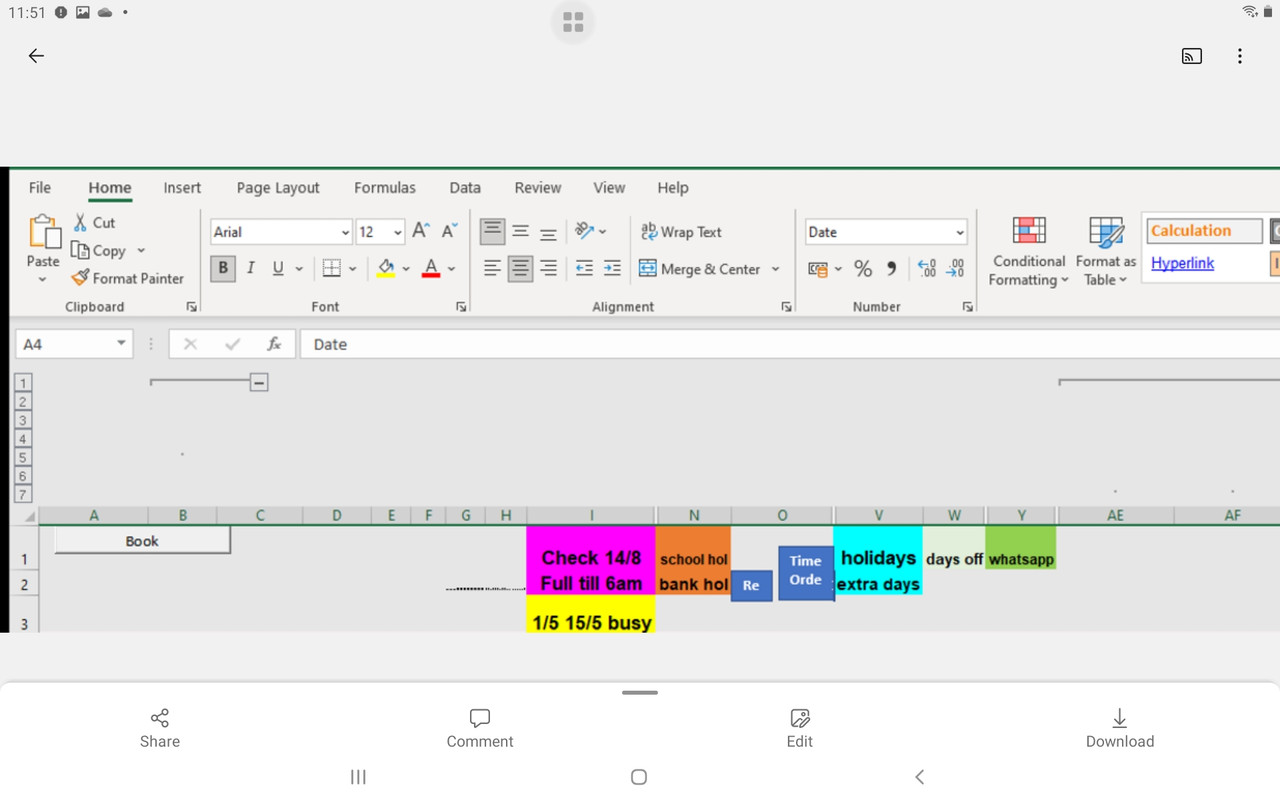Click the Increase Indent icon

(x=610, y=268)
